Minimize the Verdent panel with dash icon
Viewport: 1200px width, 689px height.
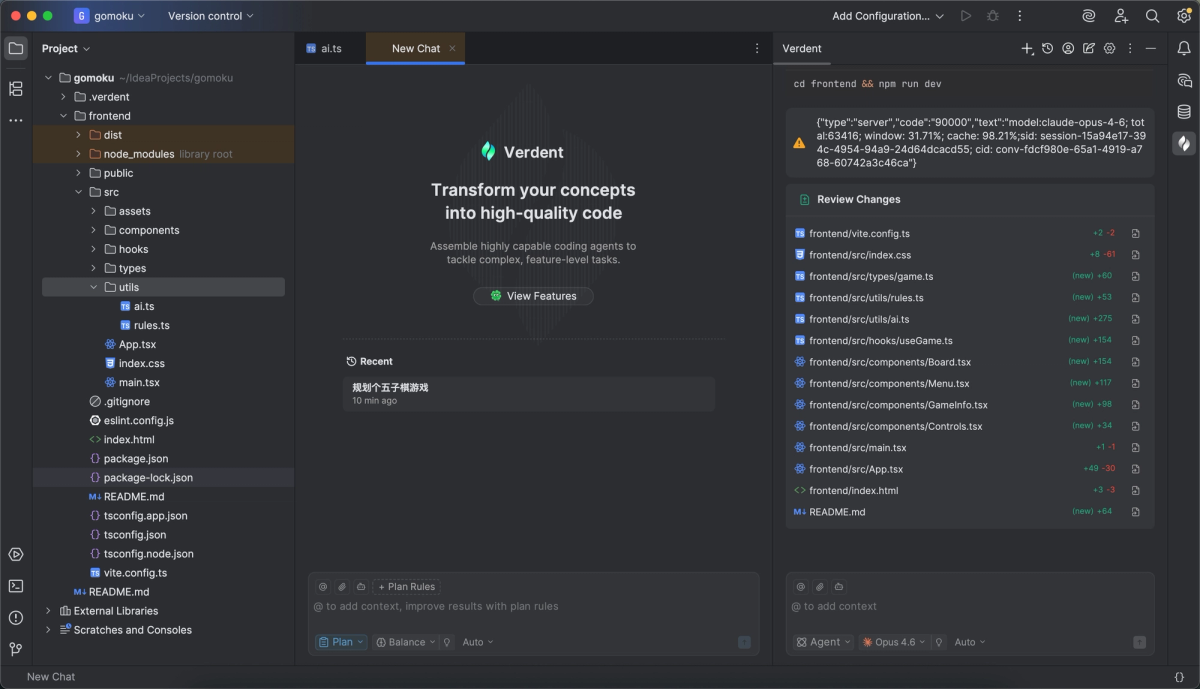pos(1151,48)
